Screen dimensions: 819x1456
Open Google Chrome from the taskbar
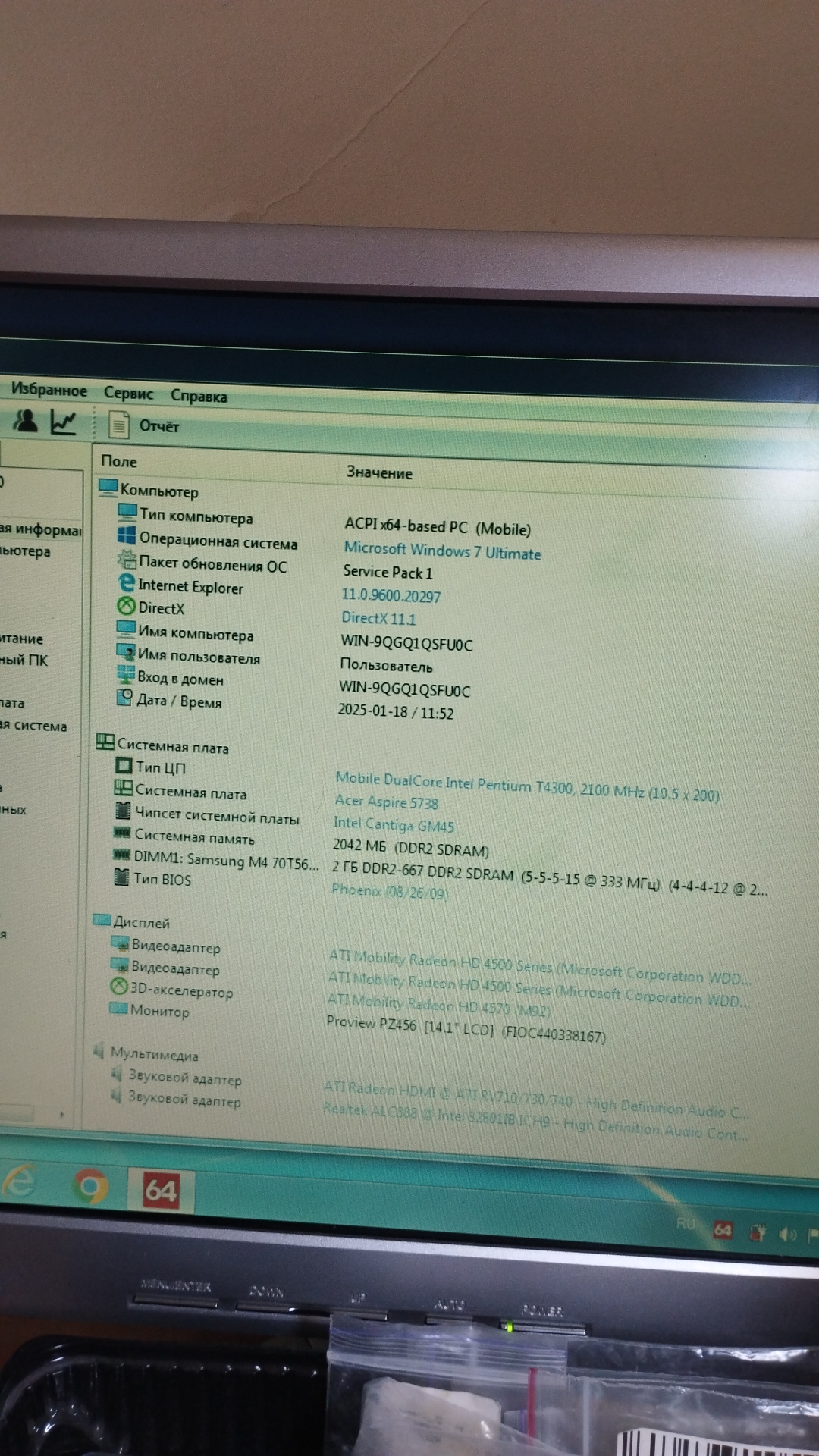[90, 1187]
